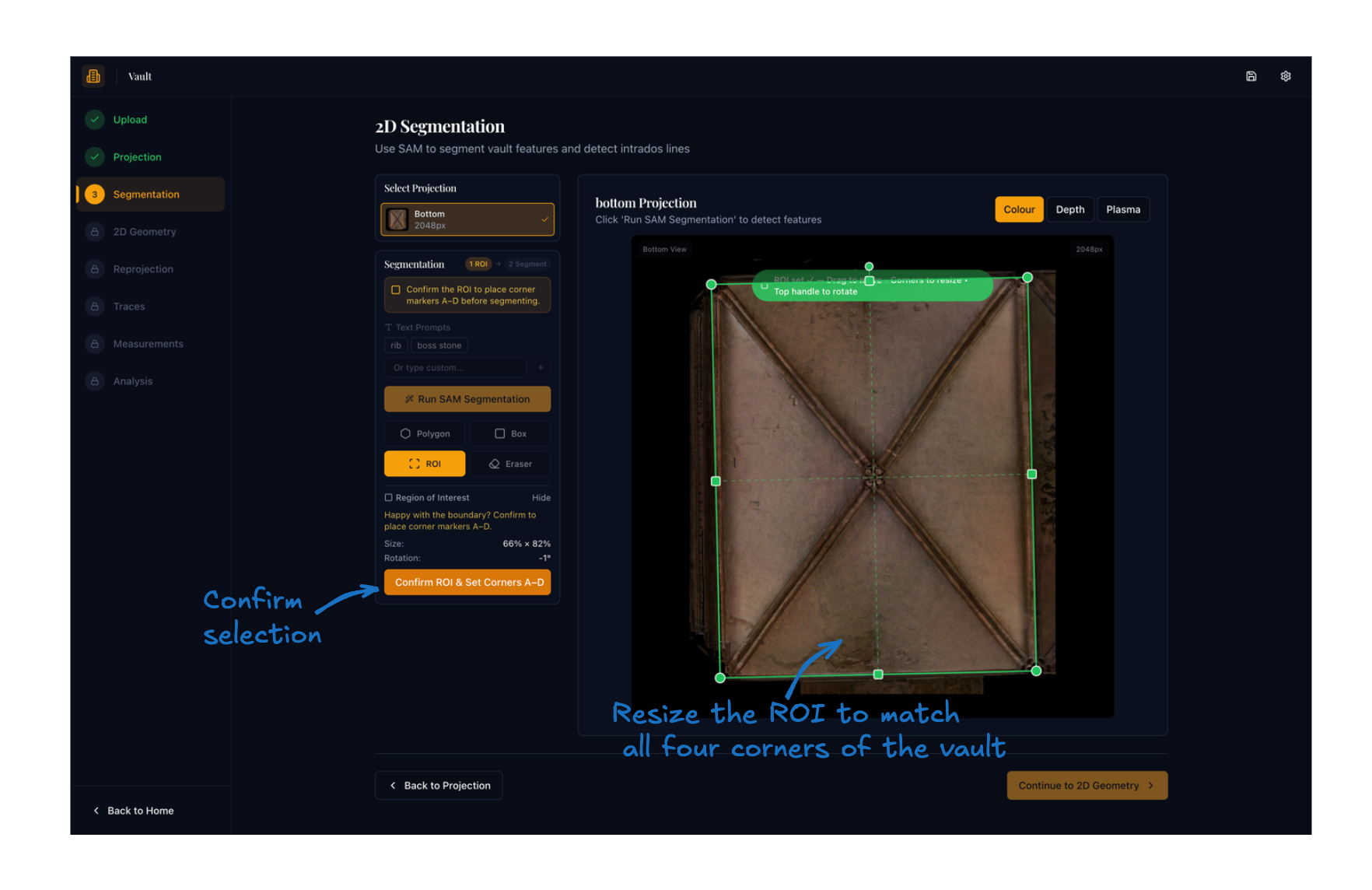The image size is (1372, 890).
Task: Click the save icon in top bar
Action: coord(1251,76)
